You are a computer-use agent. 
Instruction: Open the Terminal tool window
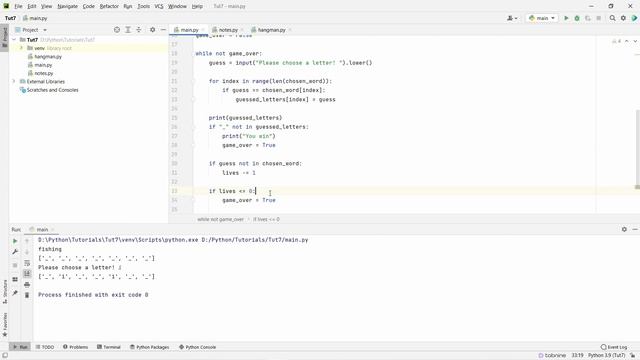click(109, 347)
